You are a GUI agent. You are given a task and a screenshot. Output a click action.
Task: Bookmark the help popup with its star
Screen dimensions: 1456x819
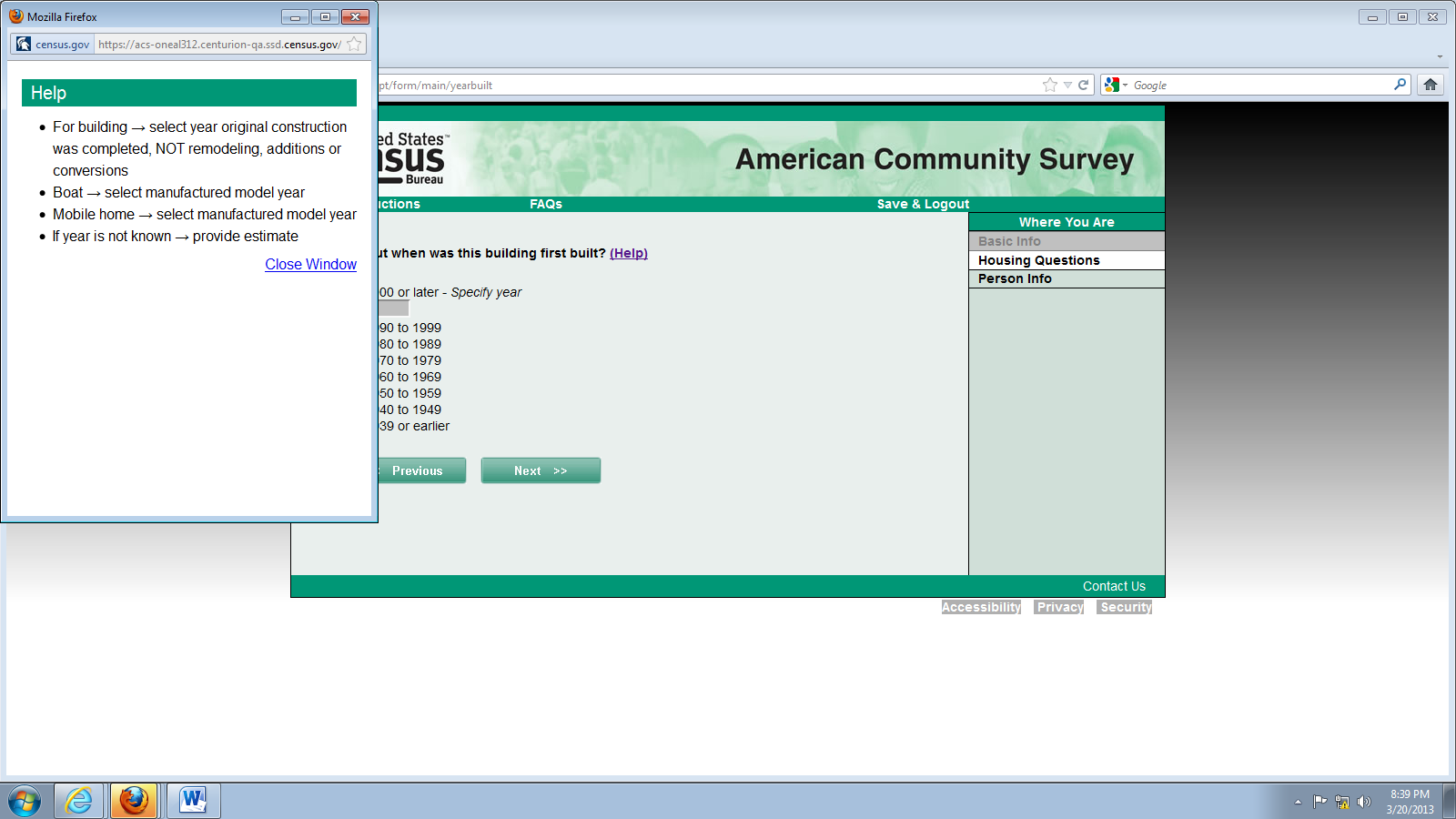355,44
